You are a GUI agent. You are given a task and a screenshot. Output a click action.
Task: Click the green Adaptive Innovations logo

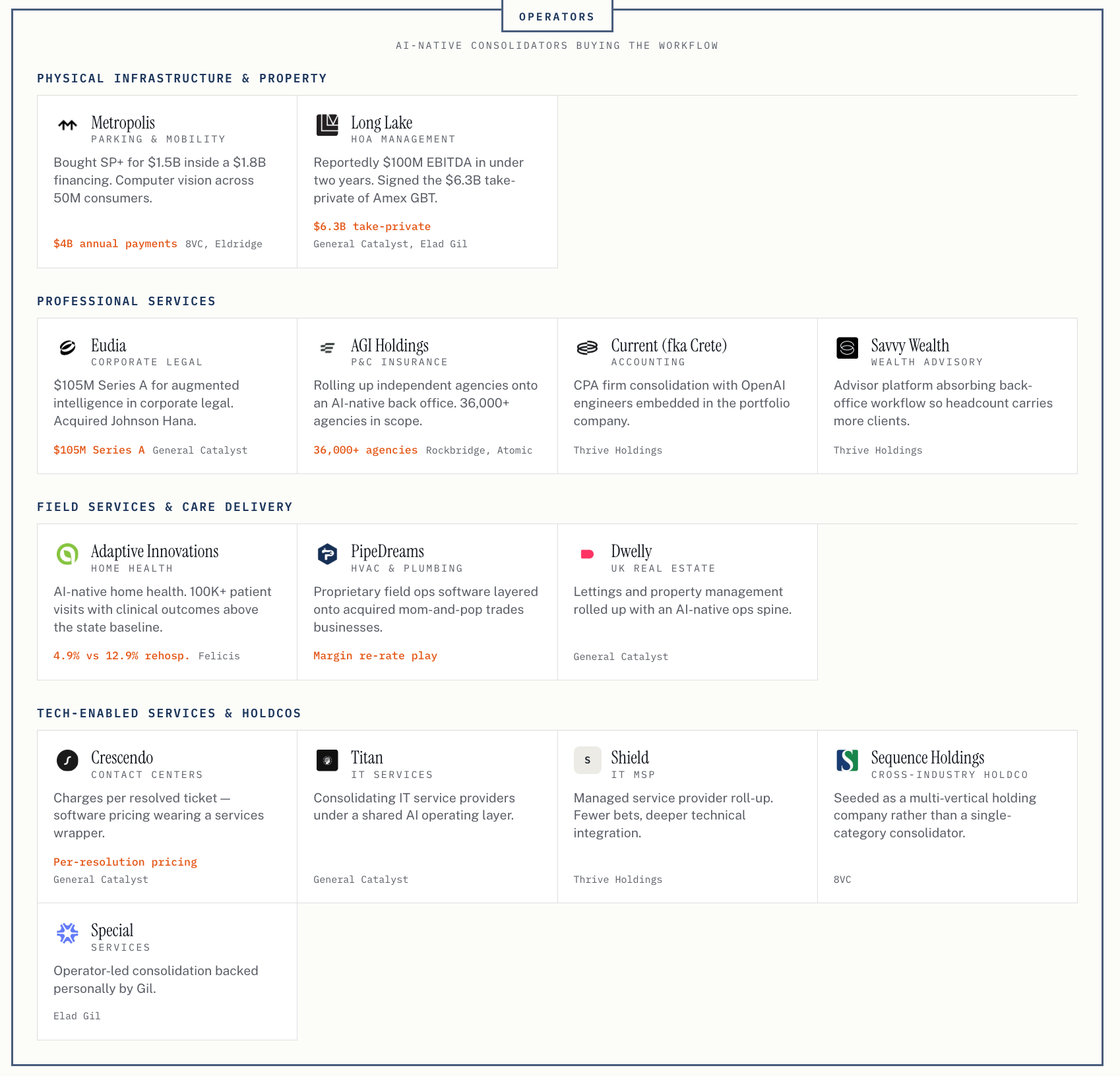click(x=67, y=554)
